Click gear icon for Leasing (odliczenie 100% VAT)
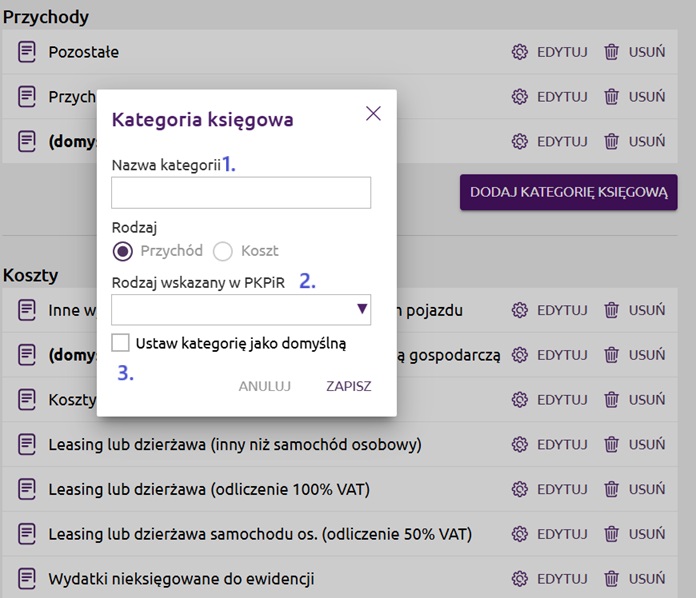 tap(519, 489)
